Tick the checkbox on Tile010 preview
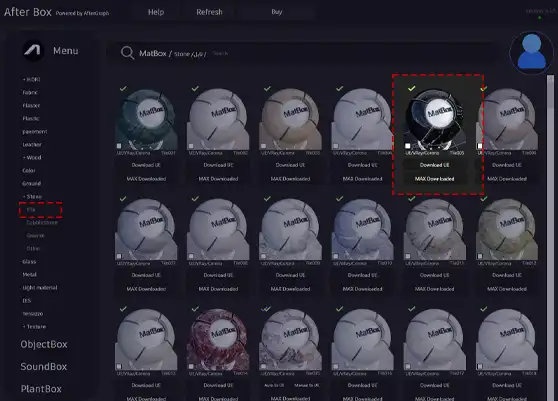558x401 pixels. 336,256
